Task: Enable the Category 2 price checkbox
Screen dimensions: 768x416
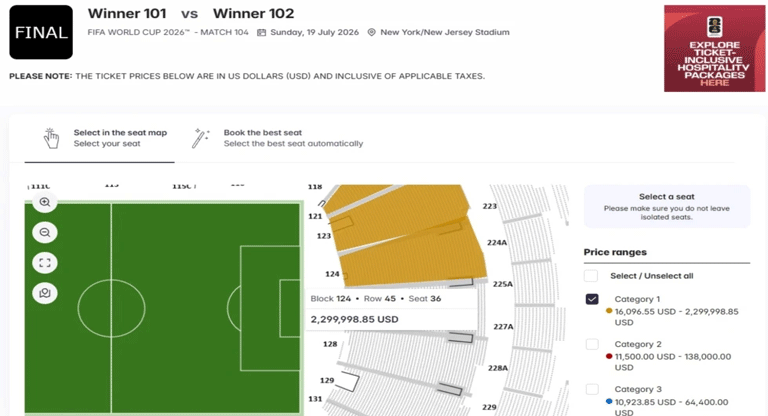Action: [x=591, y=344]
